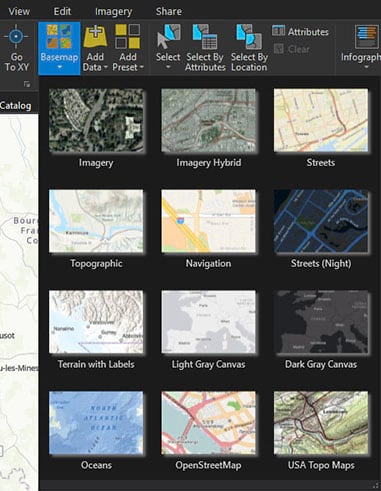Image resolution: width=381 pixels, height=491 pixels.
Task: Click the Add Data icon
Action: point(95,36)
